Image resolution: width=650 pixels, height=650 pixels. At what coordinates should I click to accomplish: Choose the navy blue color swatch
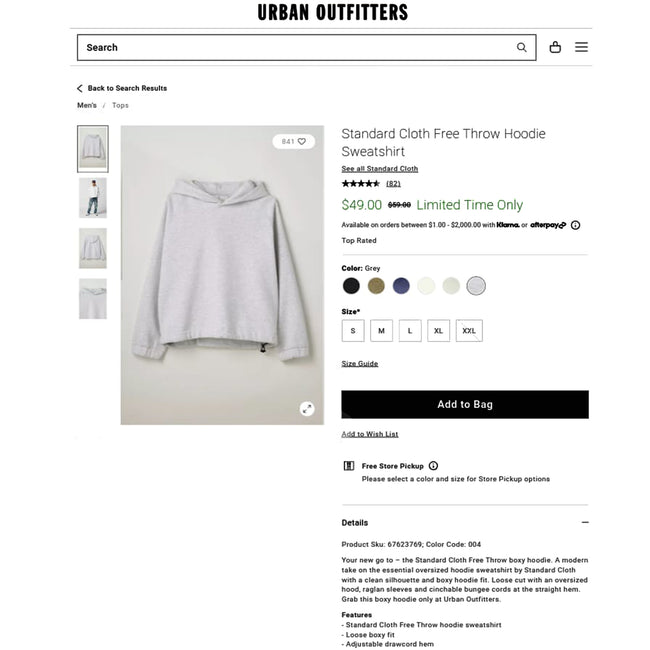point(401,286)
